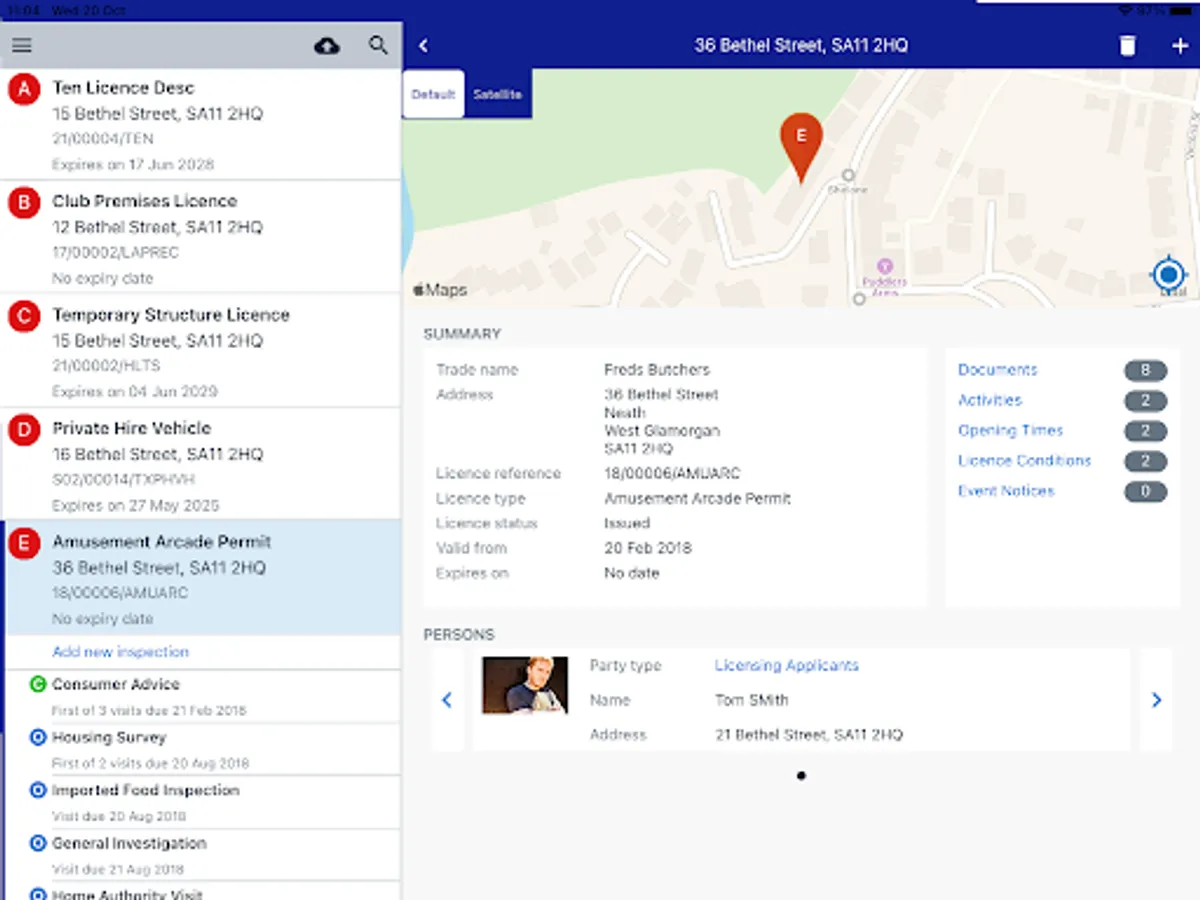The image size is (1200, 900).
Task: Tap the blue Housing Survey status icon
Action: [x=38, y=738]
